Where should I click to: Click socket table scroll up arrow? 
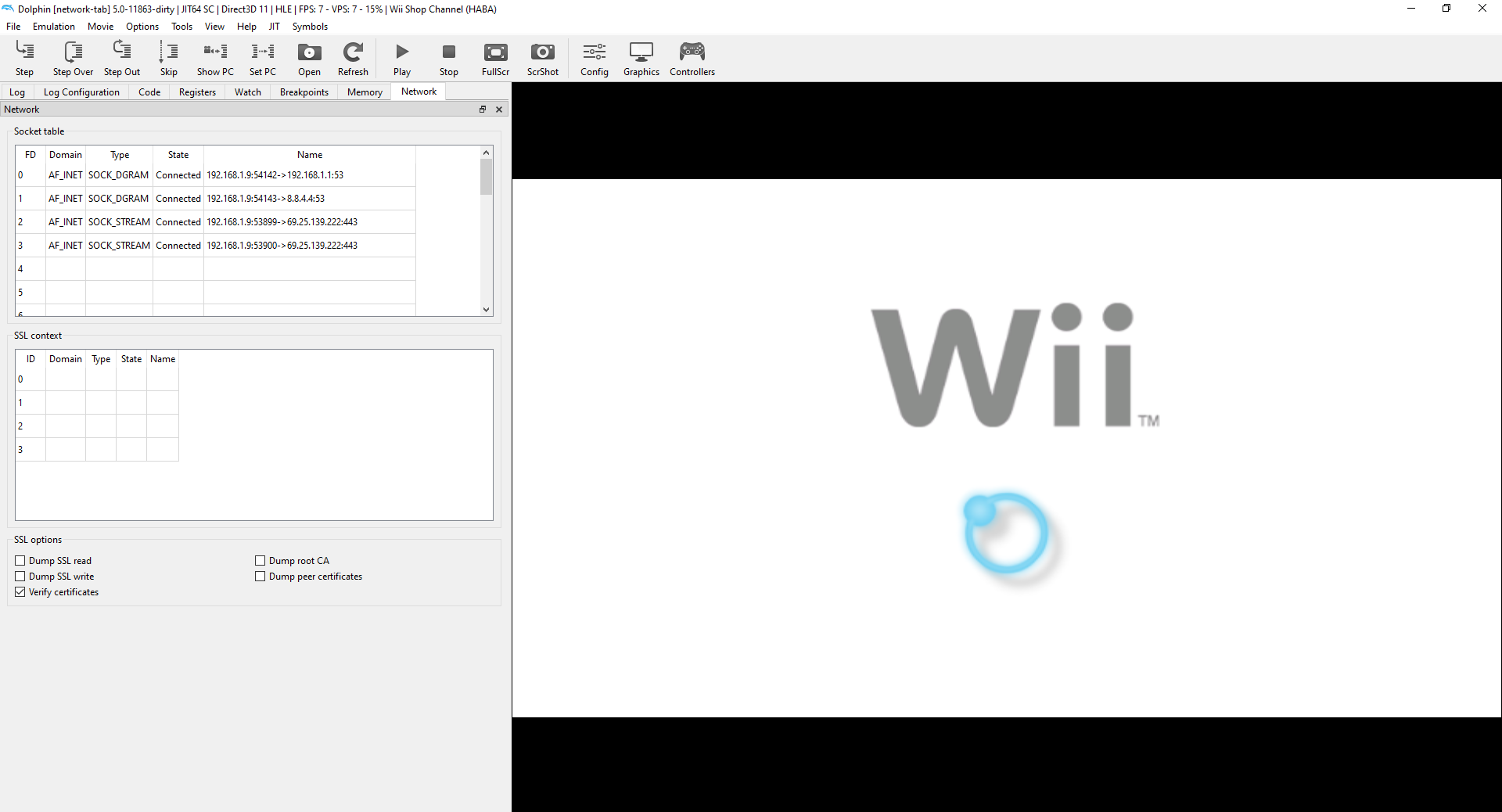click(486, 153)
